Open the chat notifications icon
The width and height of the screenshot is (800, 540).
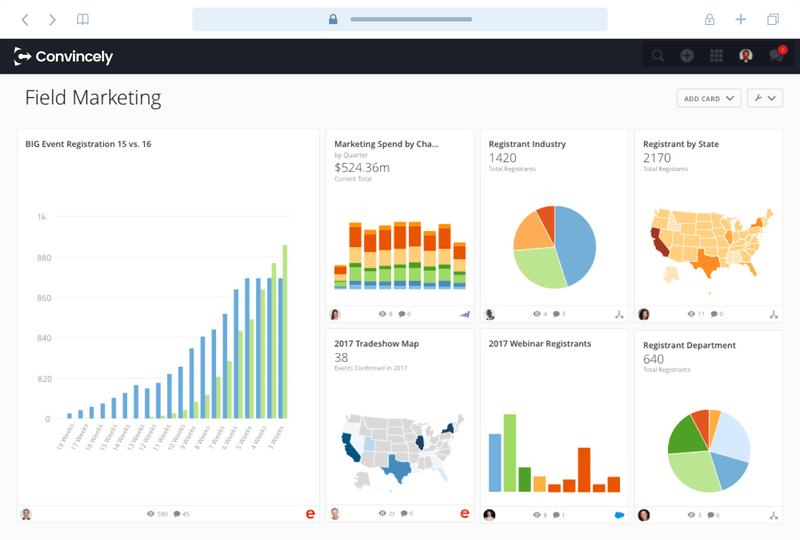(776, 56)
